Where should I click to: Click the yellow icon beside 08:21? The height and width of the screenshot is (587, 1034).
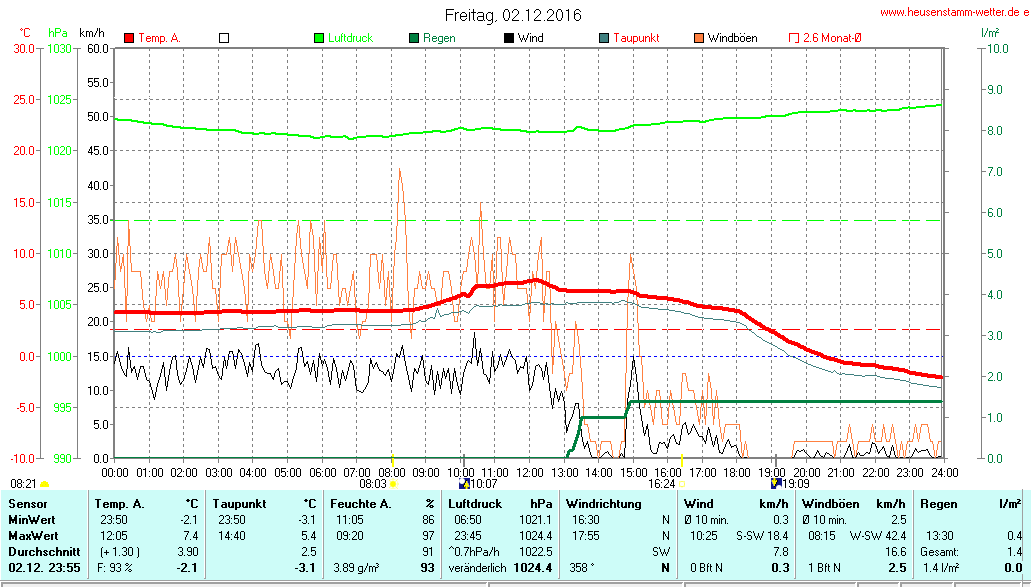[x=44, y=484]
